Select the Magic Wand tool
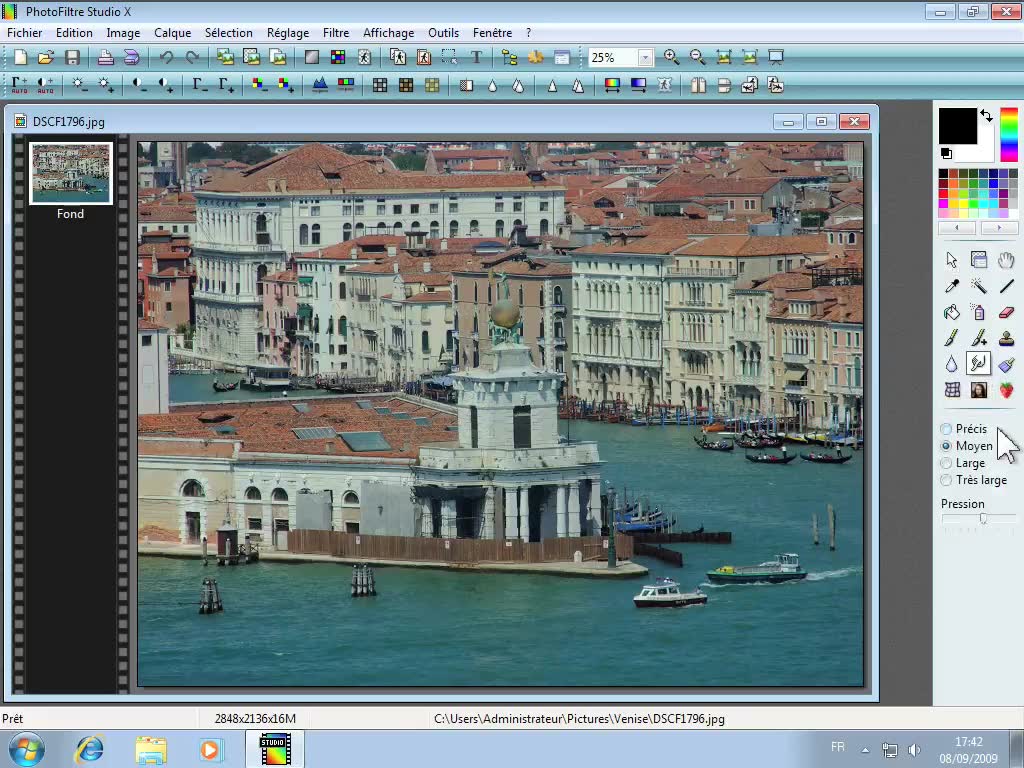This screenshot has width=1024, height=768. coord(979,286)
